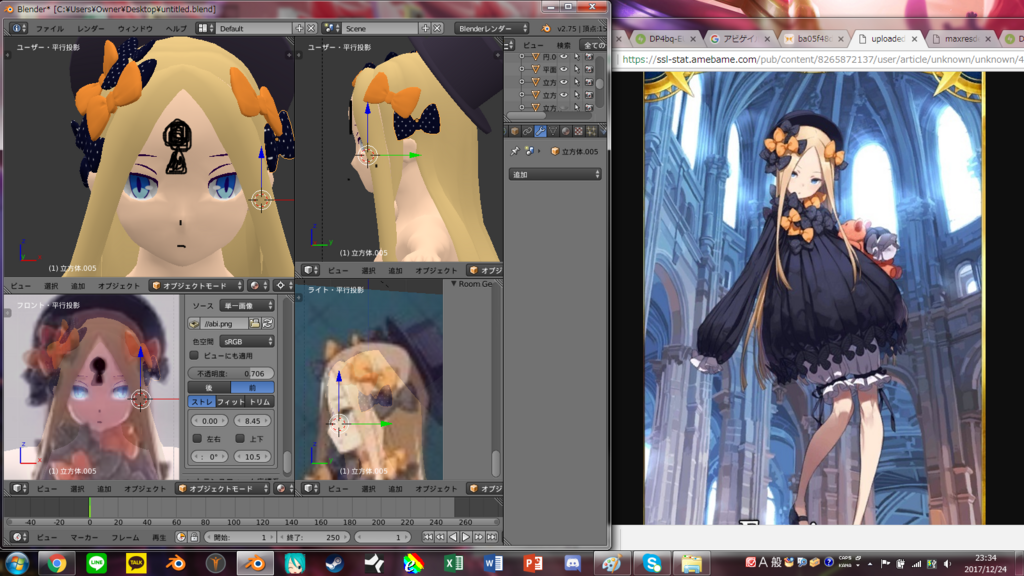This screenshot has width=1024, height=576.
Task: Click the amebame.com URL in address bar
Action: 823,59
